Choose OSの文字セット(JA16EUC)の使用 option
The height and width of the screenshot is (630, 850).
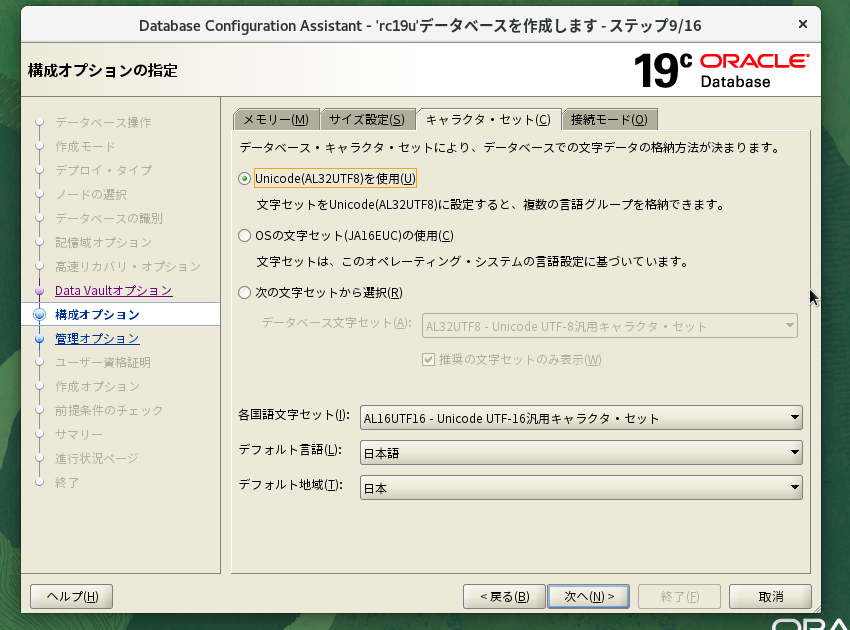coord(244,235)
